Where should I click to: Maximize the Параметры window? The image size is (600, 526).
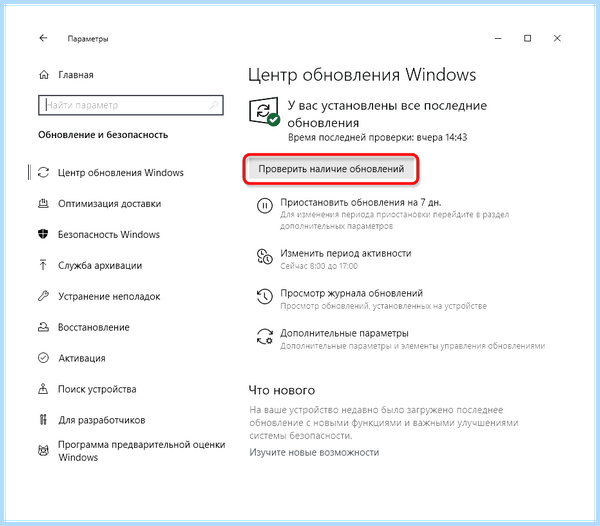tap(527, 38)
